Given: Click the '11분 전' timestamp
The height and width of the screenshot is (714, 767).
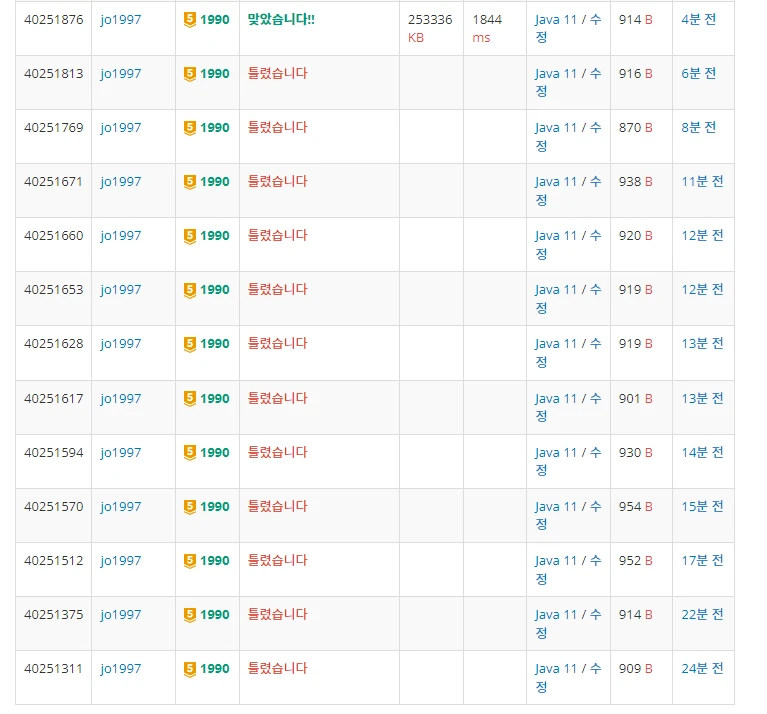Looking at the screenshot, I should click(702, 182).
